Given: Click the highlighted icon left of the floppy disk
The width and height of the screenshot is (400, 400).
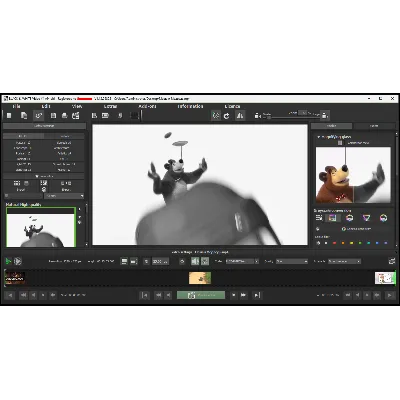Looking at the screenshot, I should 39,116.
